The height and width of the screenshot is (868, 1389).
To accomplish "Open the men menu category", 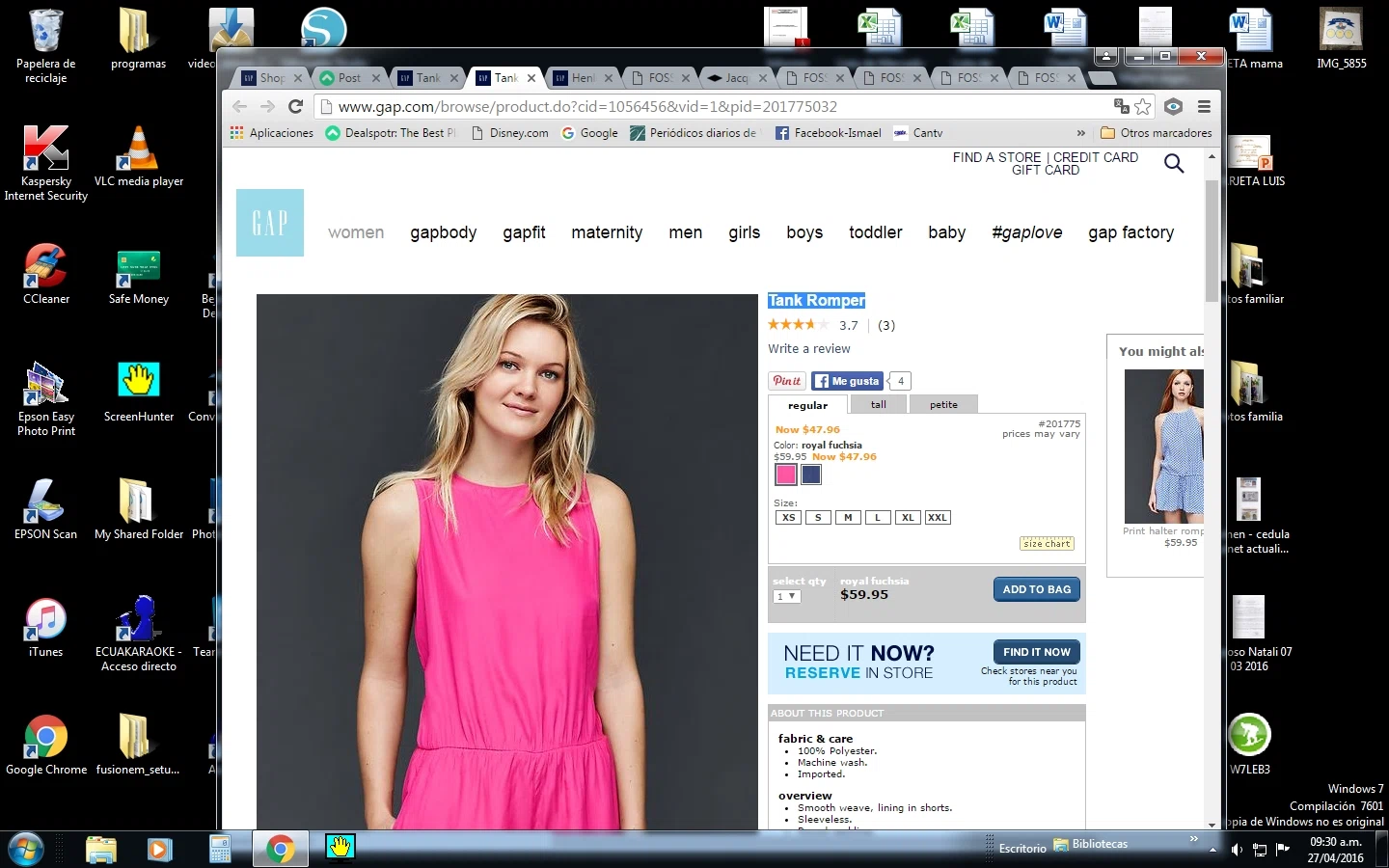I will pyautogui.click(x=685, y=232).
